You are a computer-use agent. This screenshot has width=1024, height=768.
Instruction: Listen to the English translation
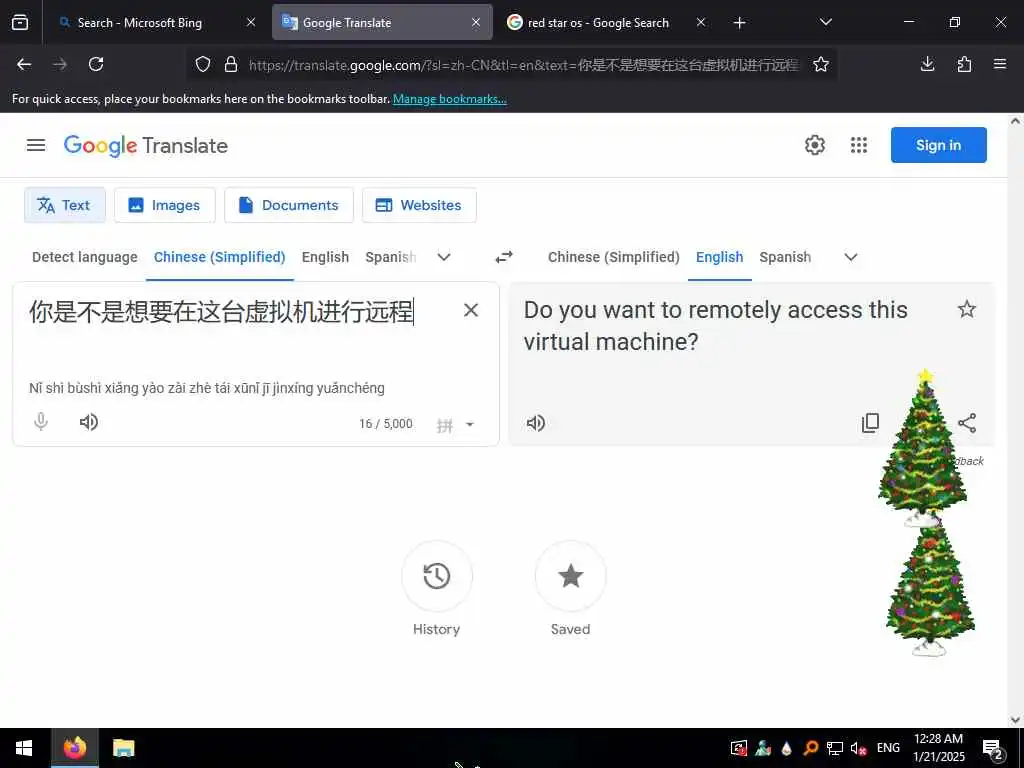tap(536, 423)
